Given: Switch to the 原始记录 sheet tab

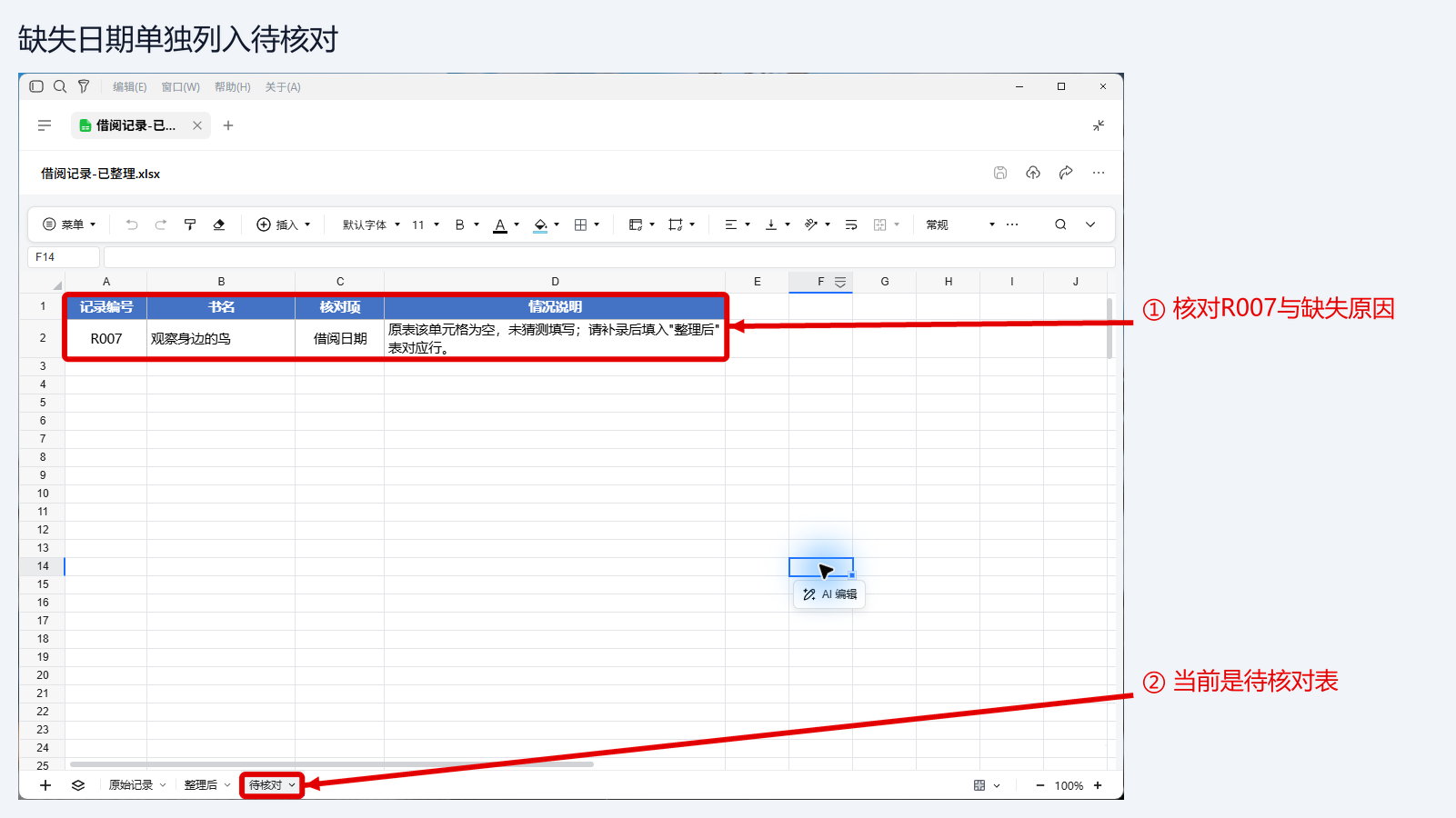Looking at the screenshot, I should coord(137,785).
